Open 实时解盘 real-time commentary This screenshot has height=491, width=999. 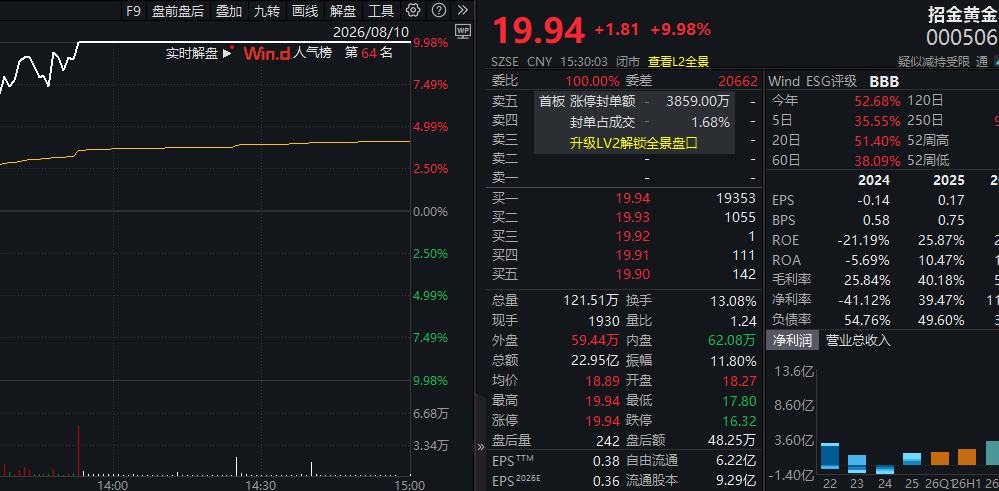(192, 53)
